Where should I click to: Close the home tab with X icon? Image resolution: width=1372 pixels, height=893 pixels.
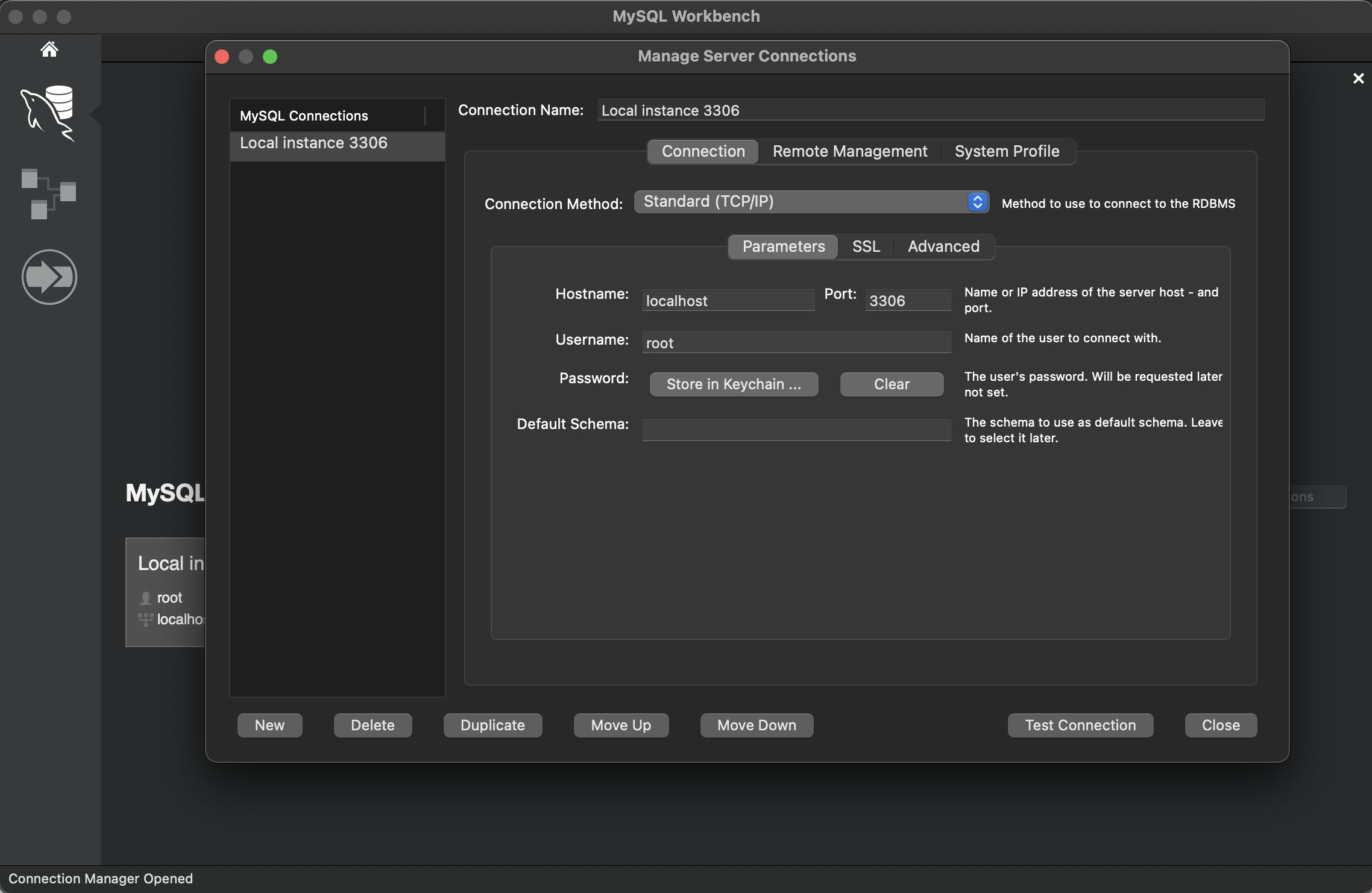coord(1358,78)
